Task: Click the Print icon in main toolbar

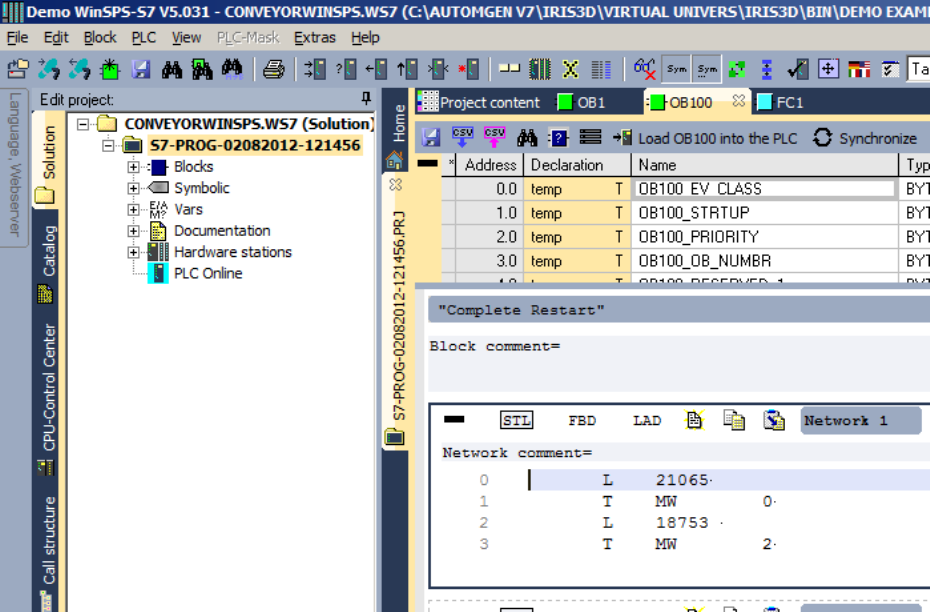Action: tap(274, 69)
